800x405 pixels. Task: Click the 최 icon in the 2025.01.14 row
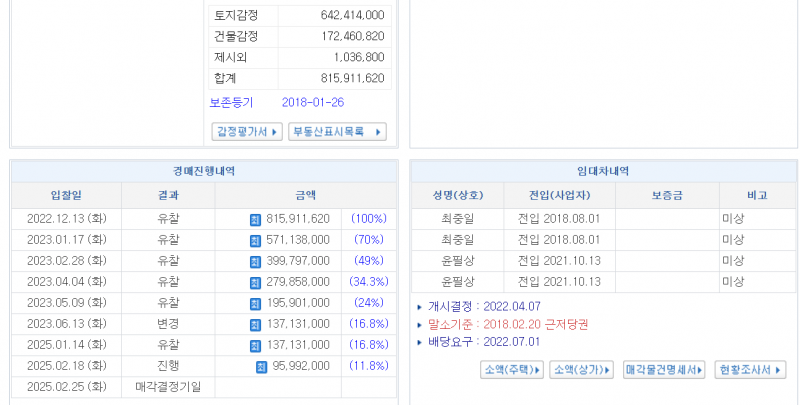[x=255, y=345]
